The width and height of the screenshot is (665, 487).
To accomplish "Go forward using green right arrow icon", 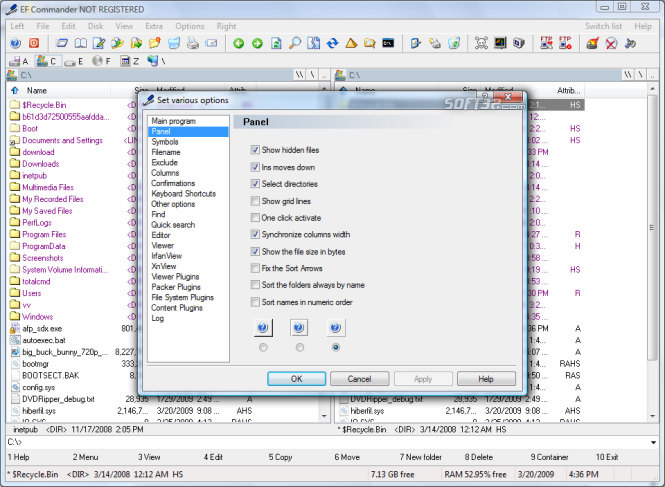I will pos(257,43).
